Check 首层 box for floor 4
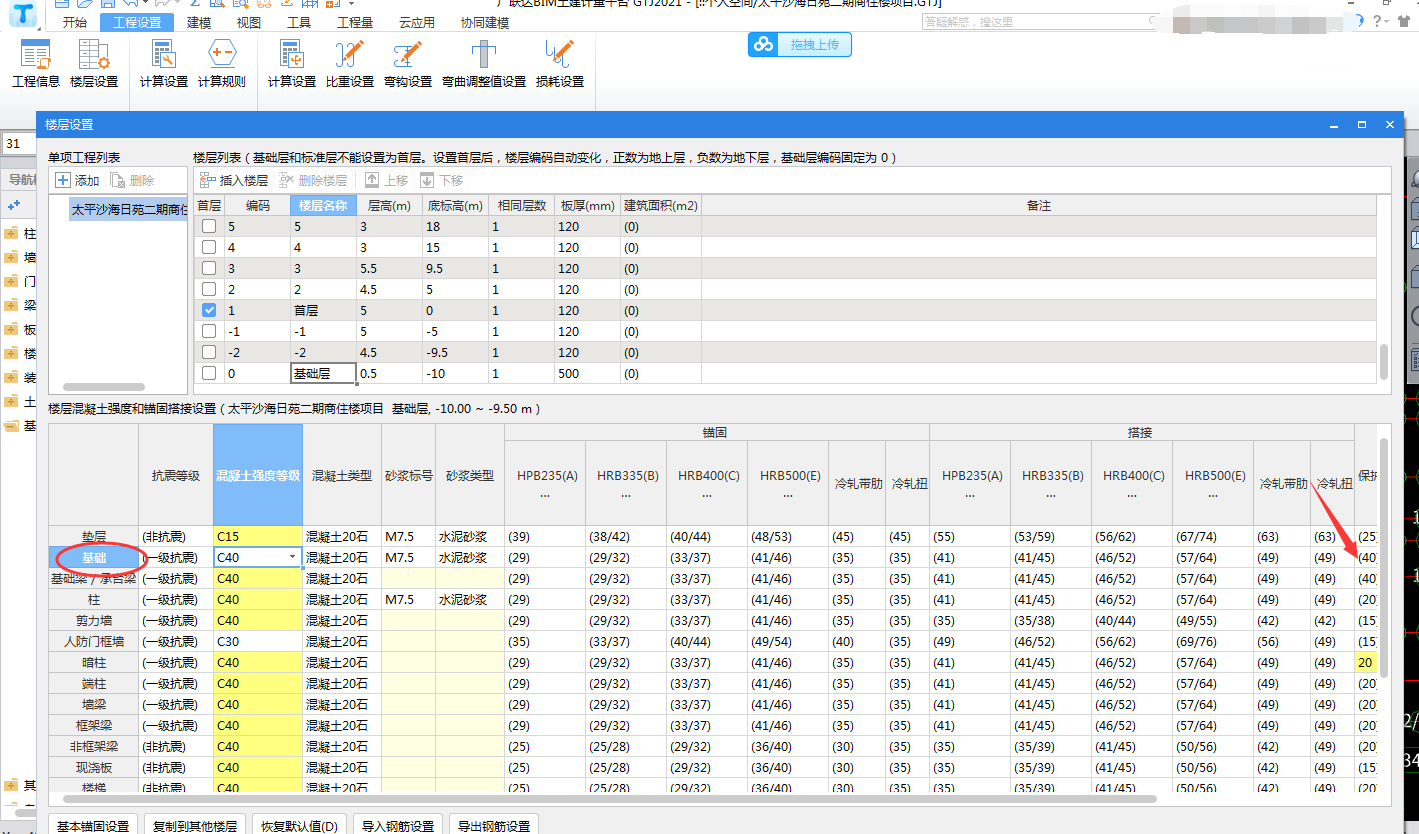Screen dimensions: 1419x834 [209, 247]
